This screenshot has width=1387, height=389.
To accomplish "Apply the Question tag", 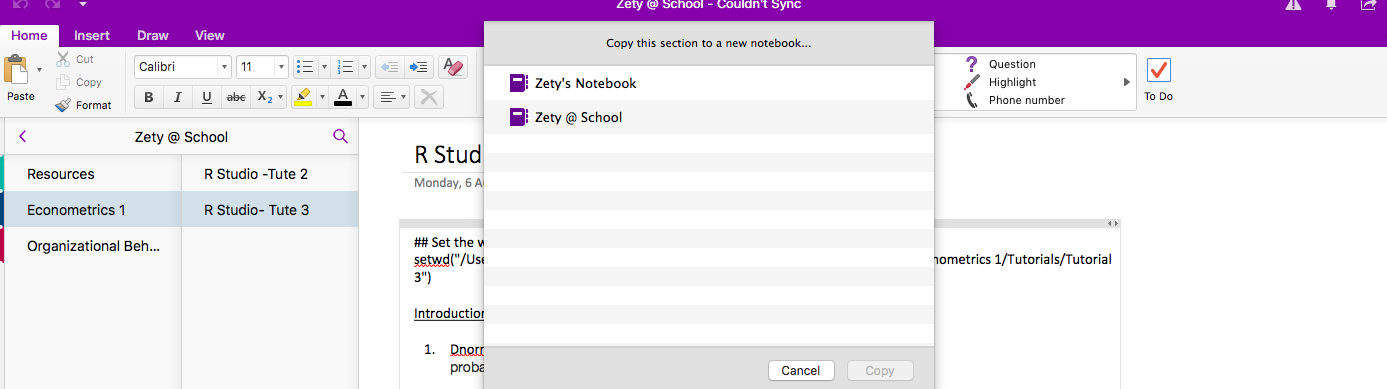I will point(1001,64).
